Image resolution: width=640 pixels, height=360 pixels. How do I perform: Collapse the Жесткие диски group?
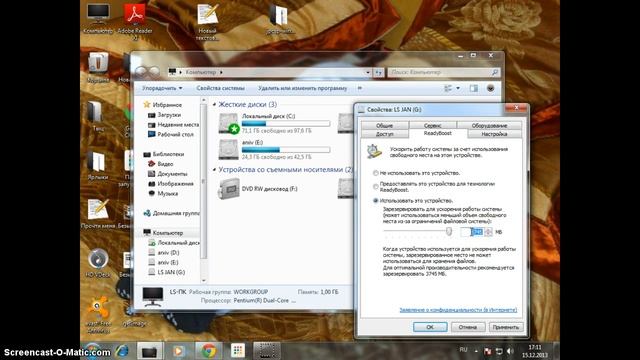coord(214,105)
